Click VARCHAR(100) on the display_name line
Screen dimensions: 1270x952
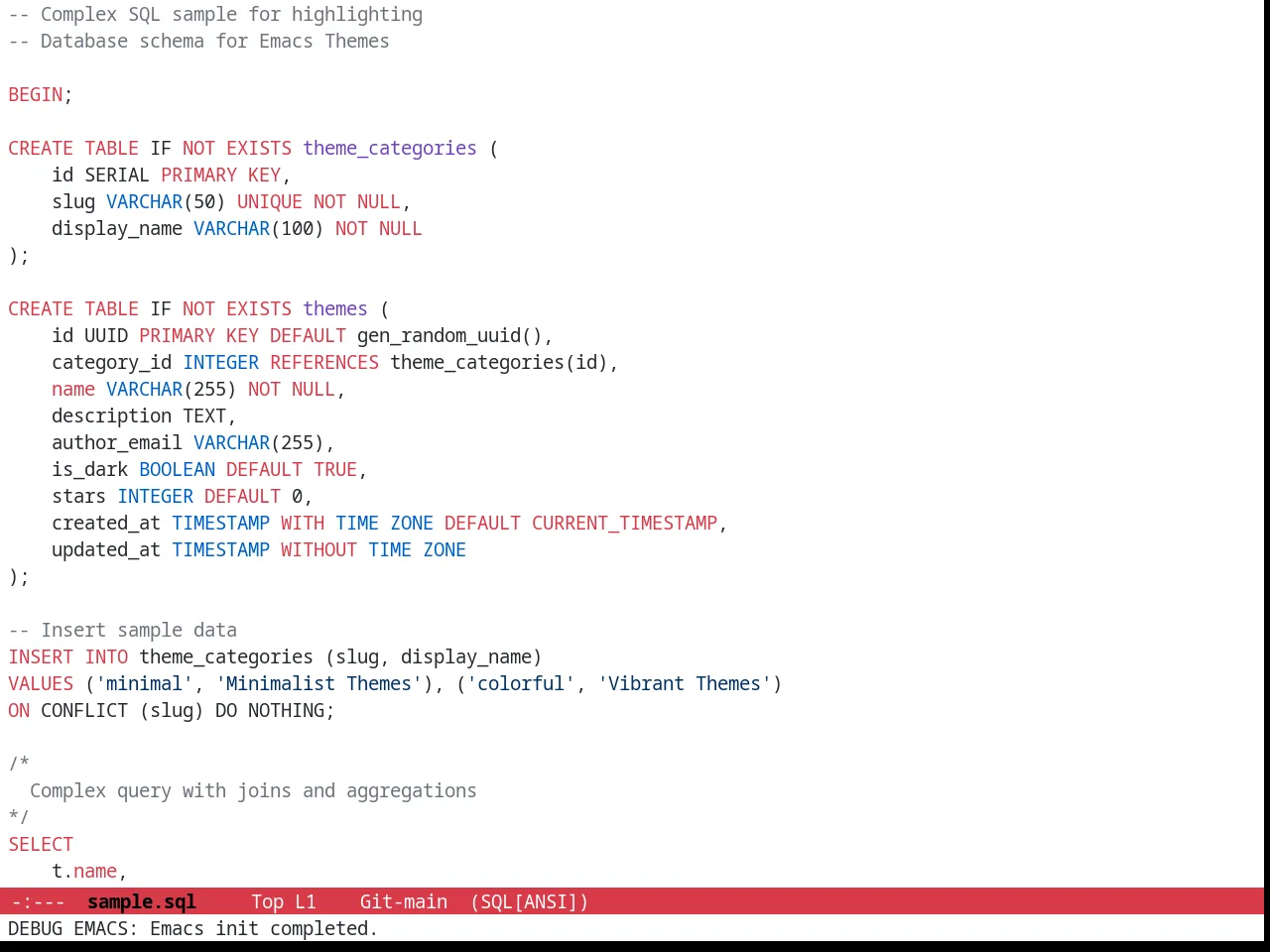pos(259,228)
